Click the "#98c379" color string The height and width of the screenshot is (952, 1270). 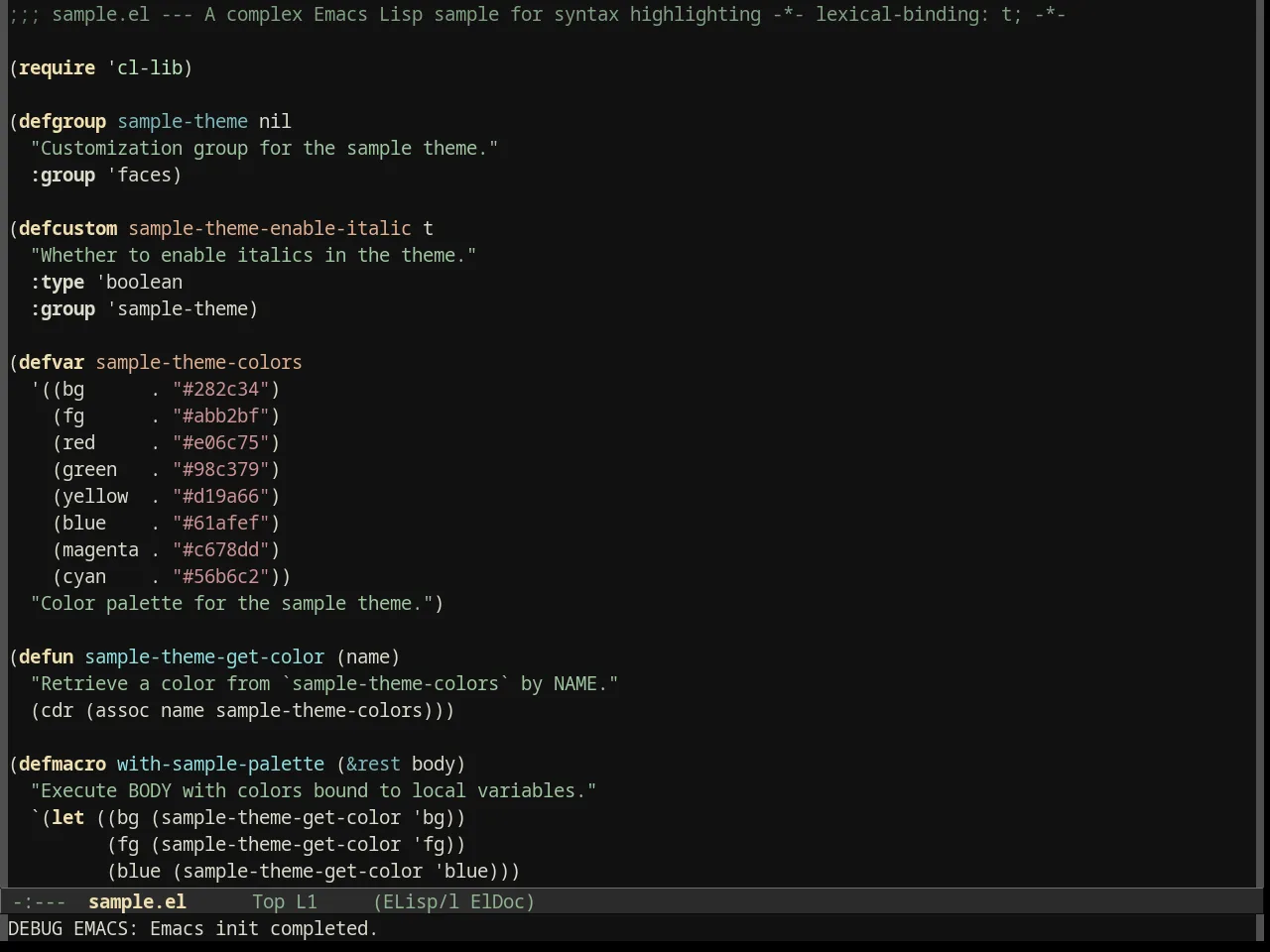(x=221, y=469)
